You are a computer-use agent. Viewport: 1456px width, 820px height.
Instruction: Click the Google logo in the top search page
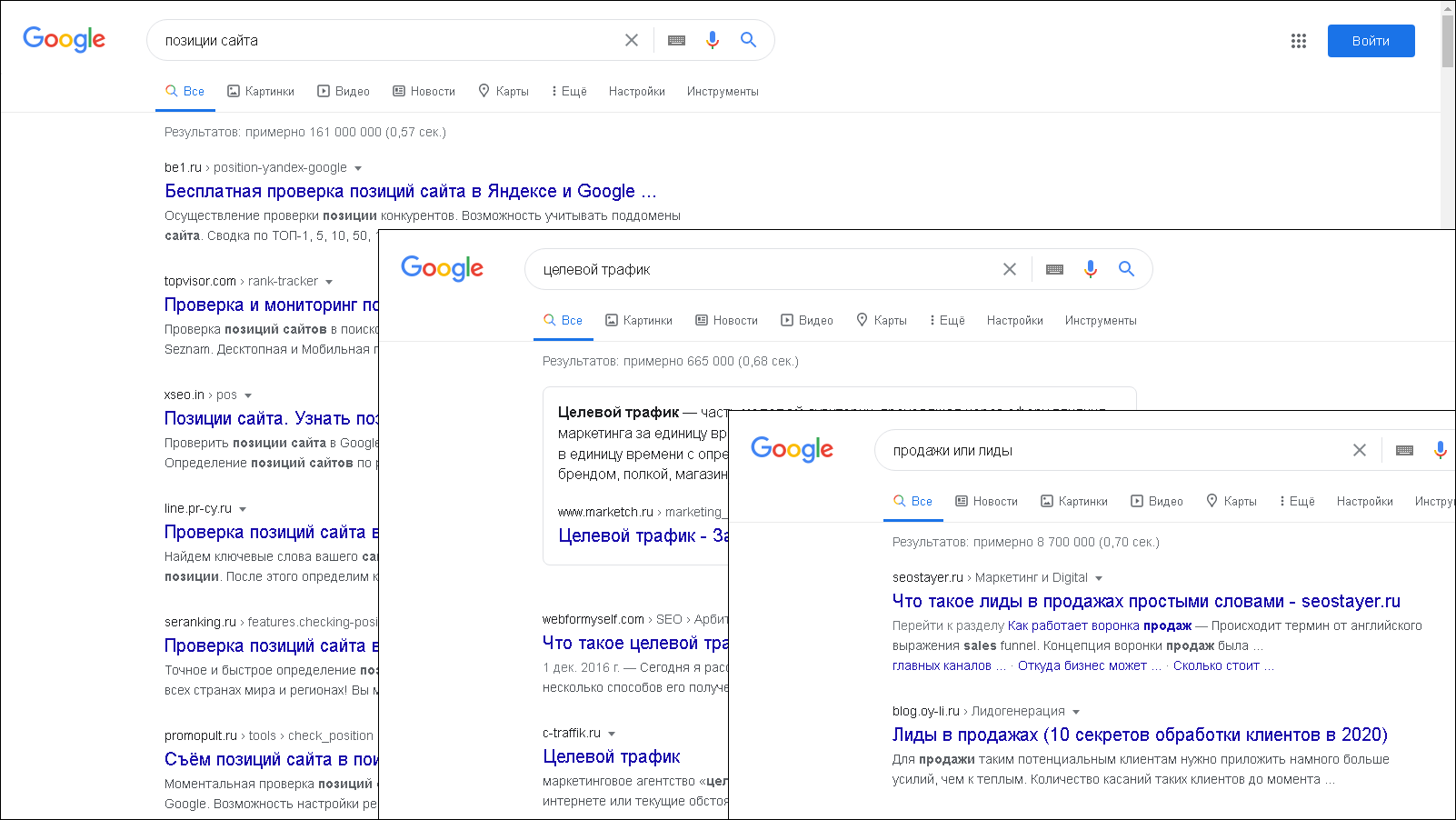[x=65, y=39]
